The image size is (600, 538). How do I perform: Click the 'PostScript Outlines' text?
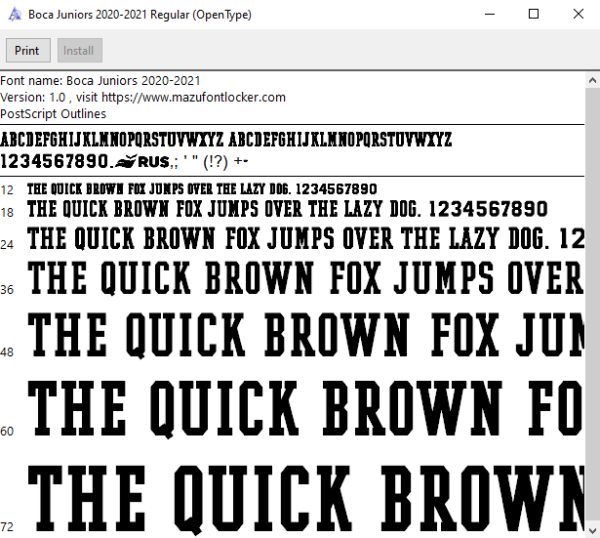[53, 114]
